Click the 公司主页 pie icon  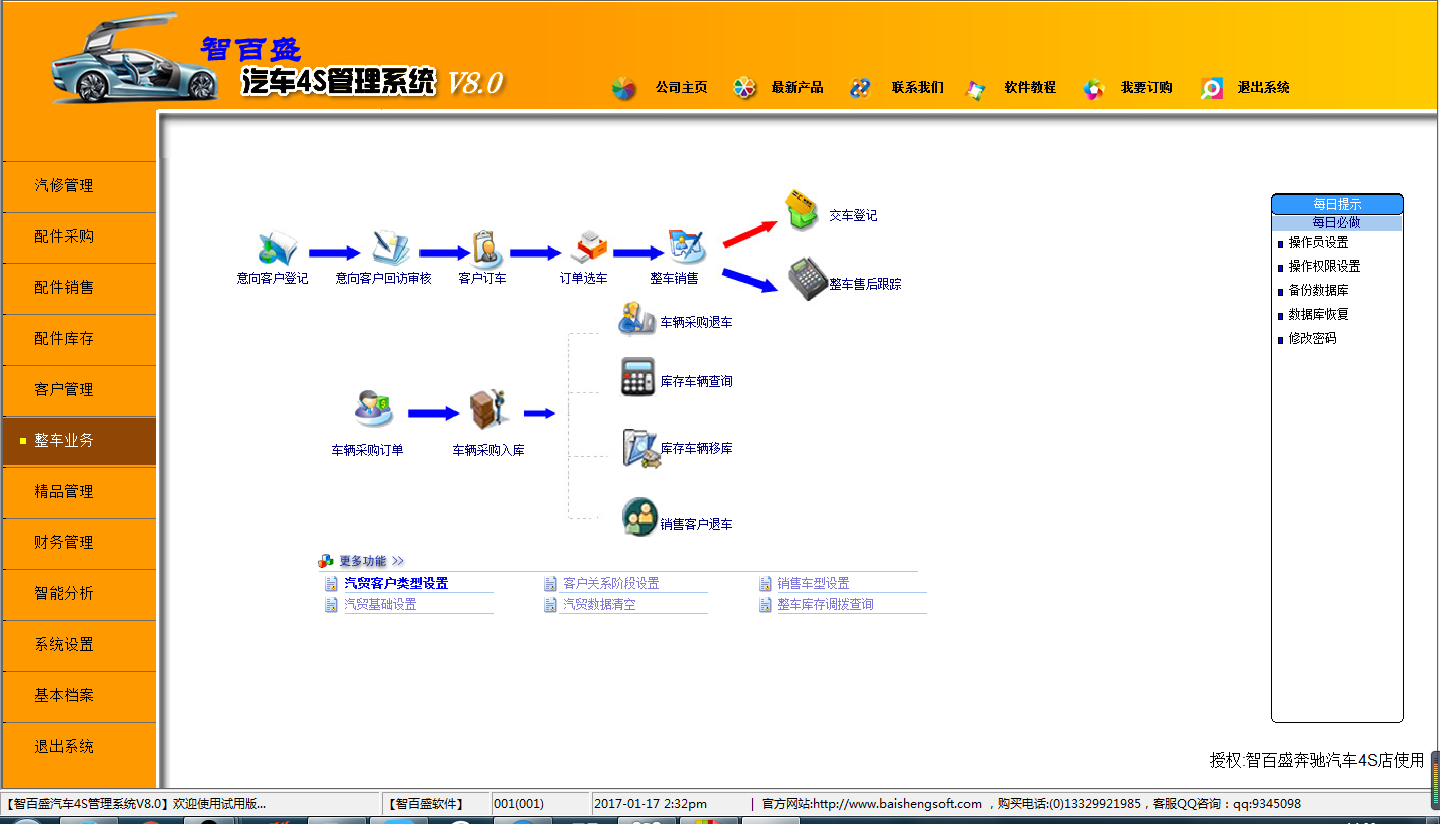pos(624,88)
